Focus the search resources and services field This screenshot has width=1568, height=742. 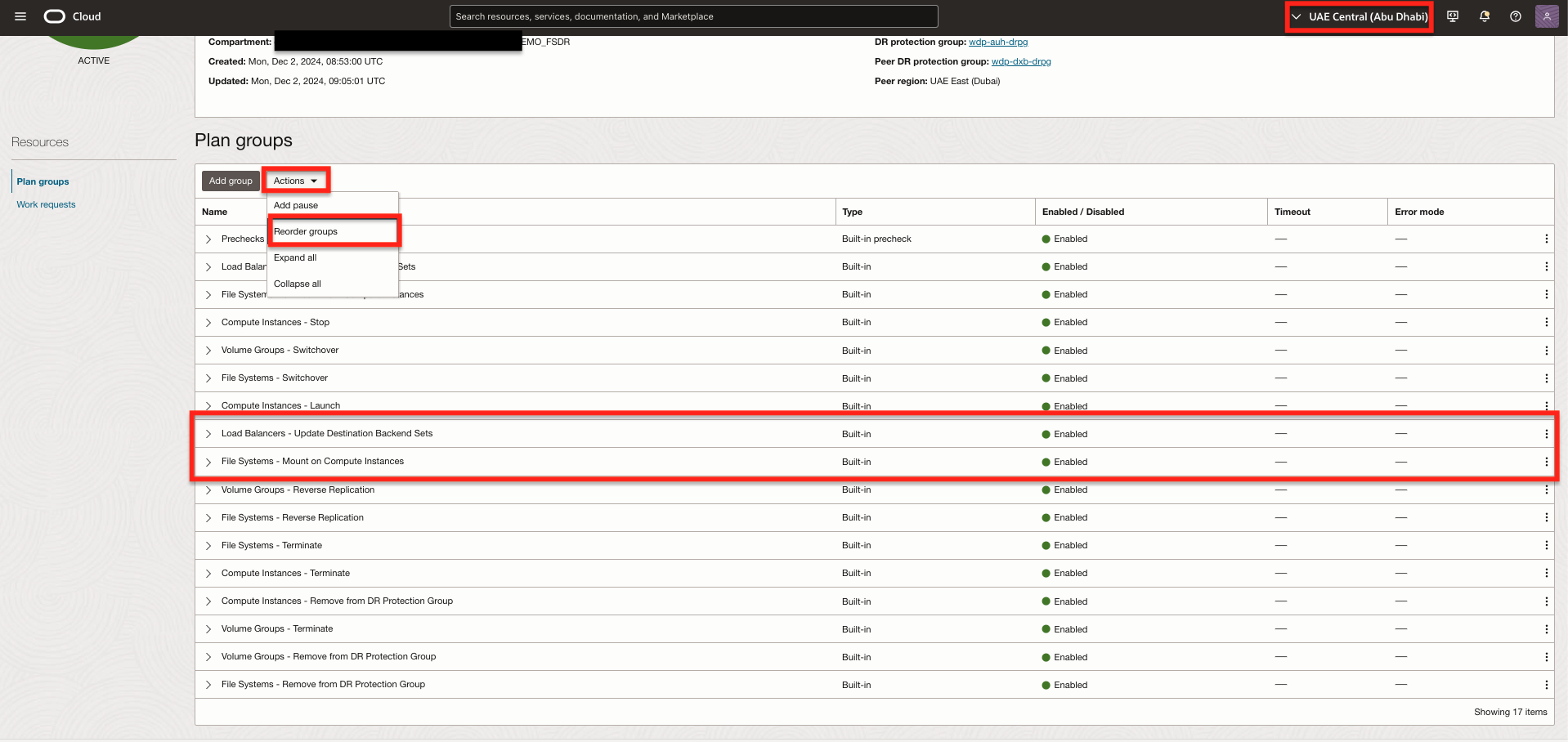(x=693, y=16)
